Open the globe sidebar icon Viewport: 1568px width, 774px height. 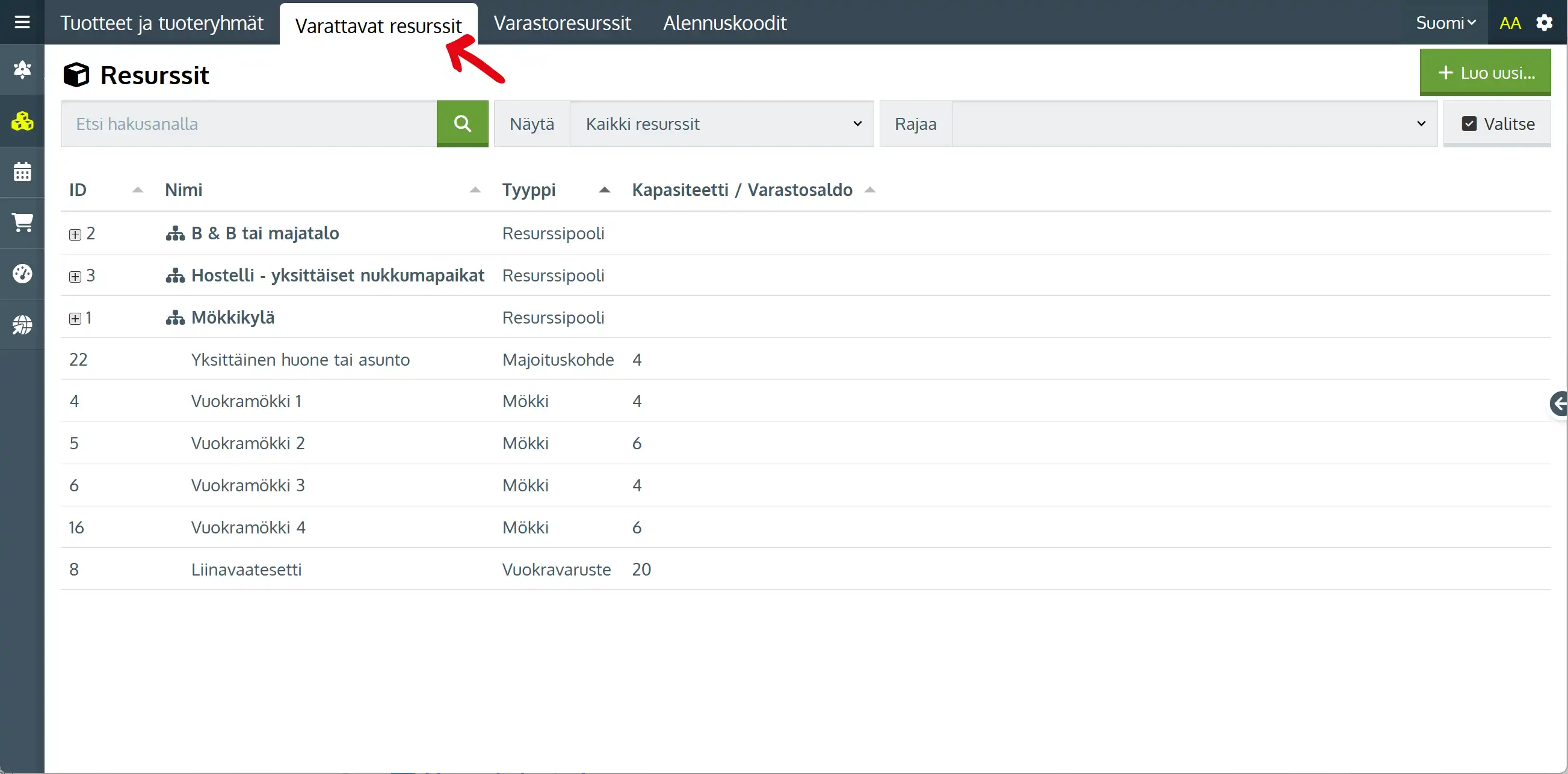(x=22, y=324)
